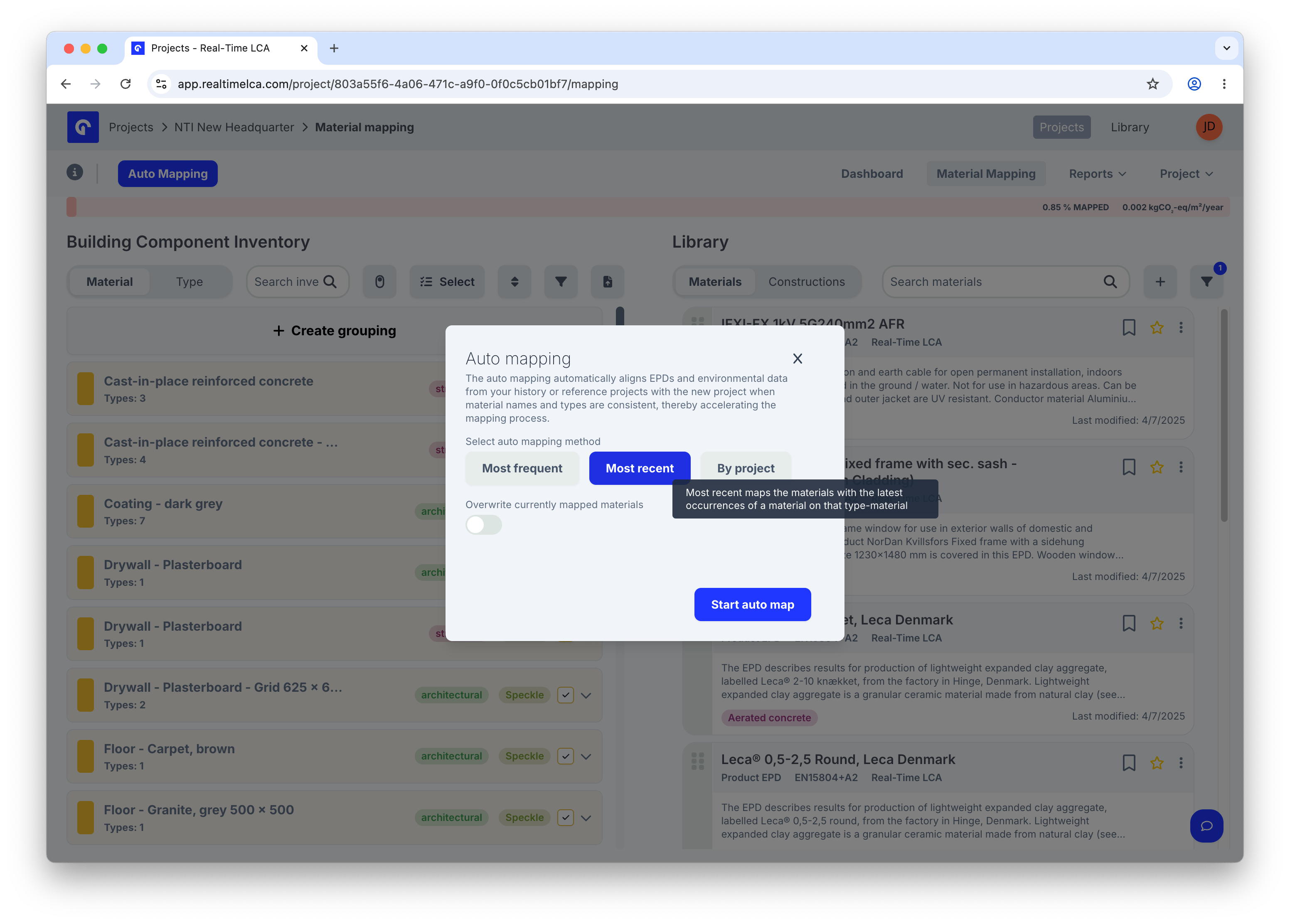Image resolution: width=1290 pixels, height=924 pixels.
Task: Bookmark the fixed frame with sec. sash material
Action: click(x=1128, y=467)
